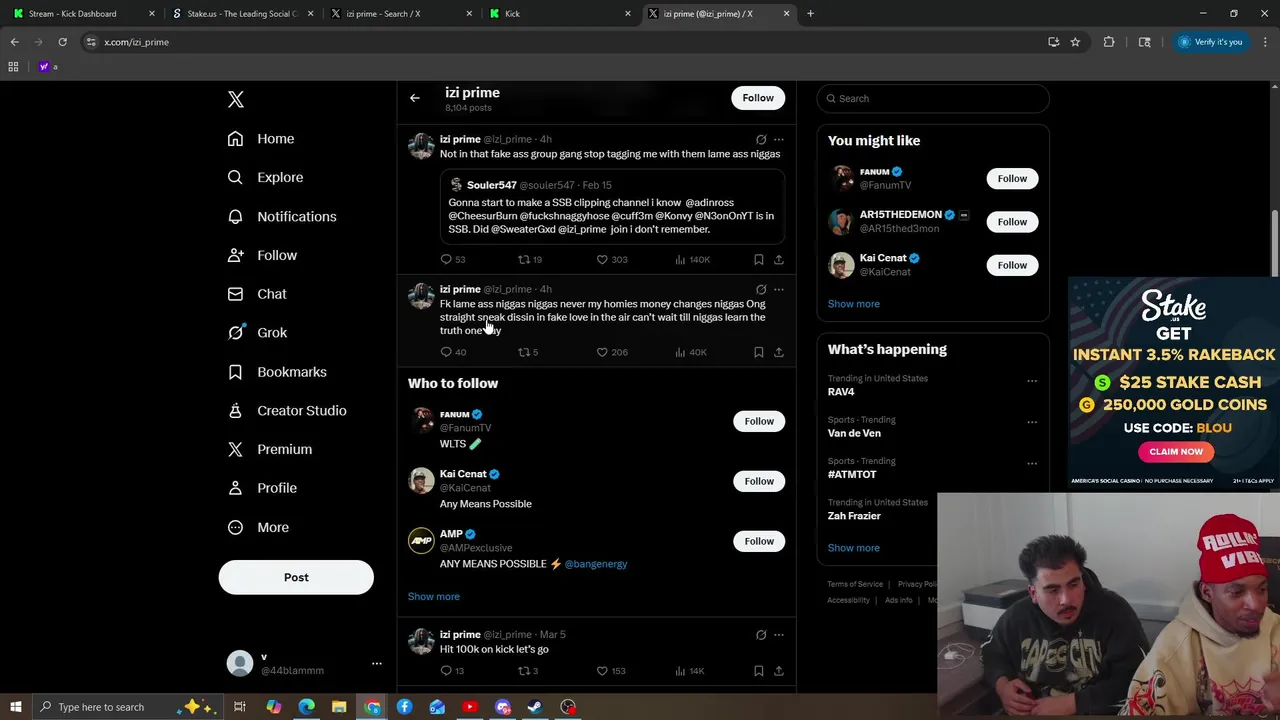Open the X logo home link
The image size is (1280, 720).
[236, 99]
